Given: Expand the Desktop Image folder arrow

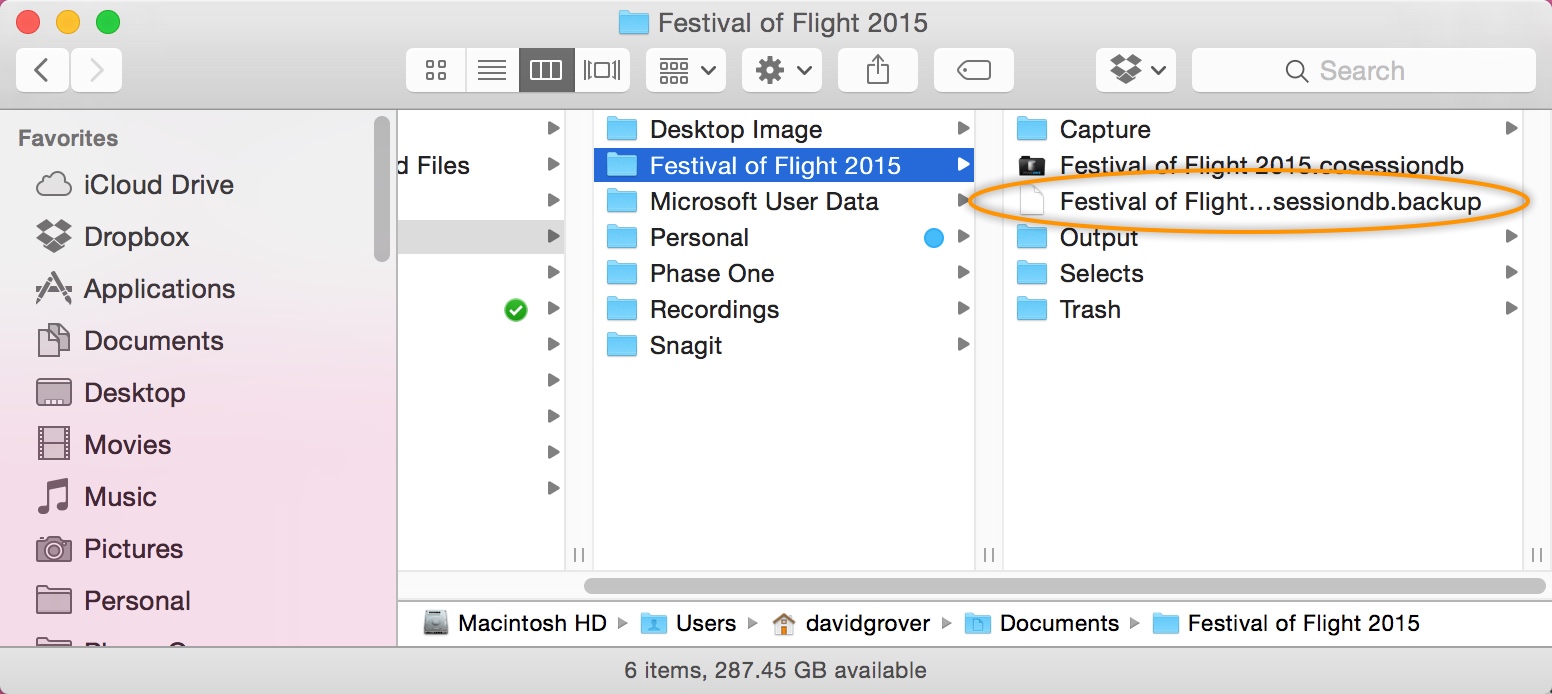Looking at the screenshot, I should click(963, 128).
